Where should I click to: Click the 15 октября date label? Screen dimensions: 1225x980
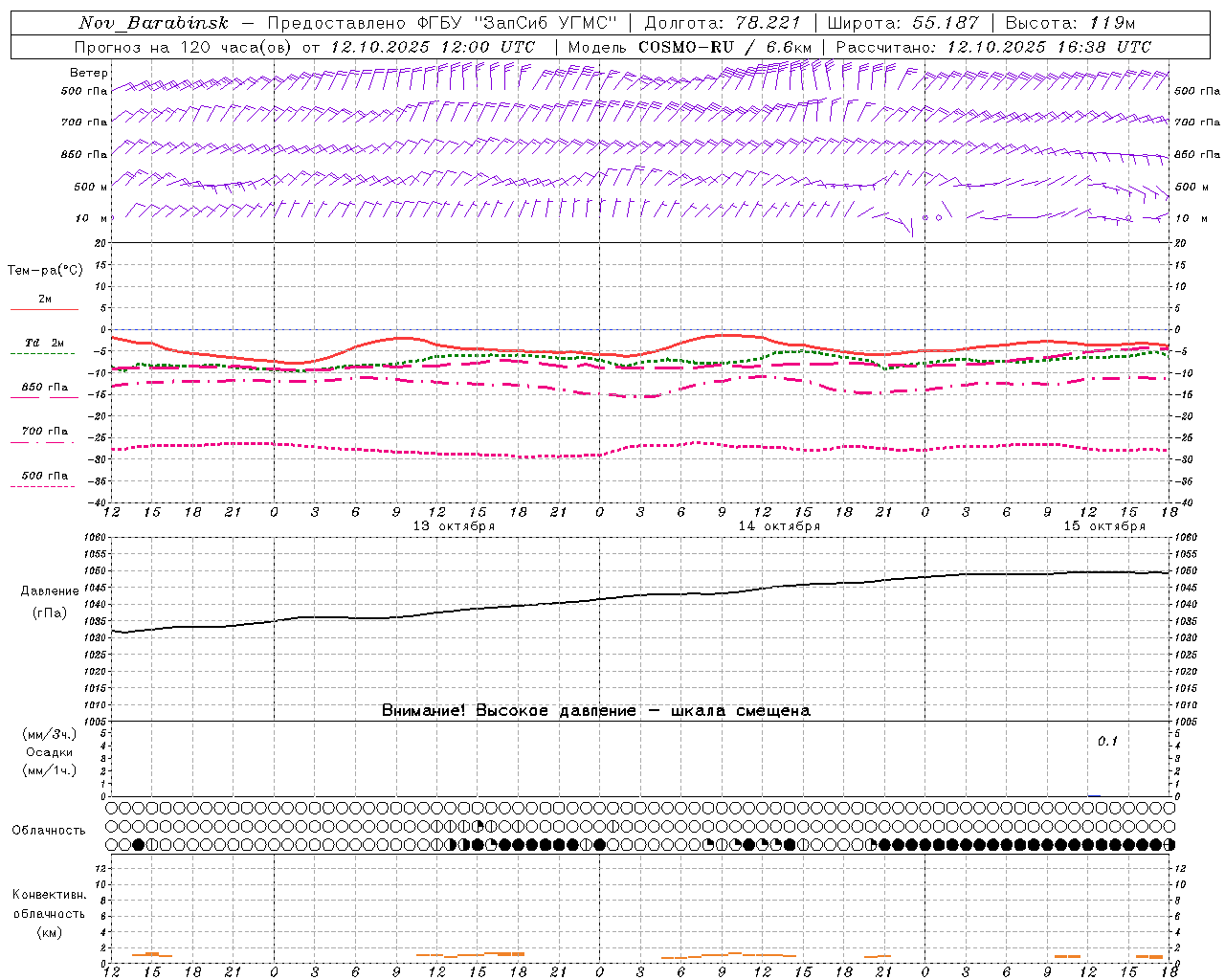tap(1104, 526)
